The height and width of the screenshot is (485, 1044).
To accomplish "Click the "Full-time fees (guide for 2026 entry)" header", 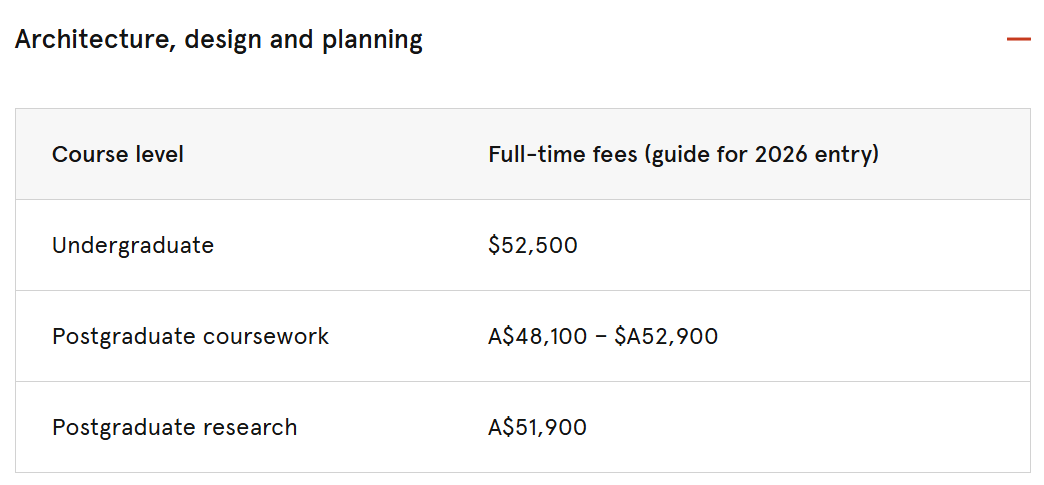I will pos(683,155).
